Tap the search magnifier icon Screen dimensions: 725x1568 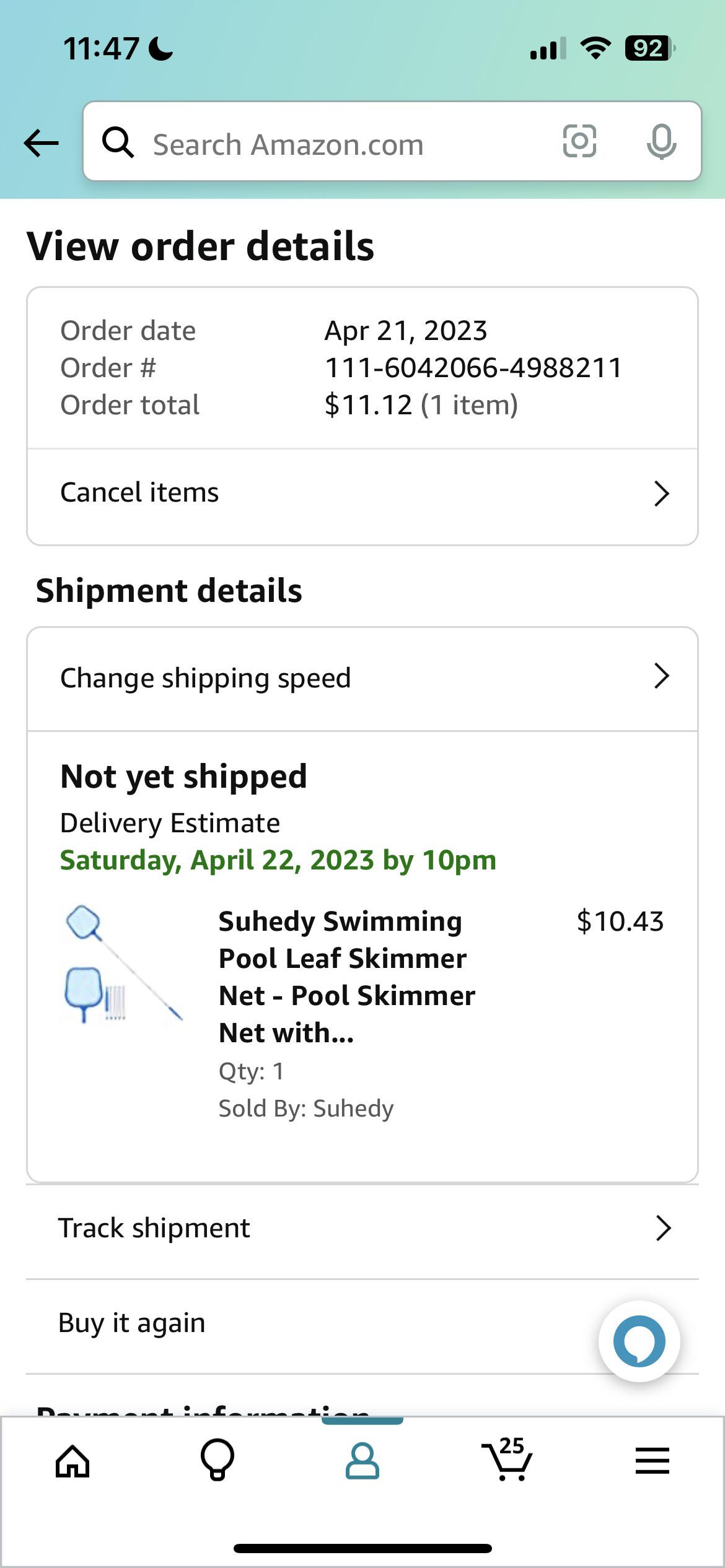(x=118, y=143)
